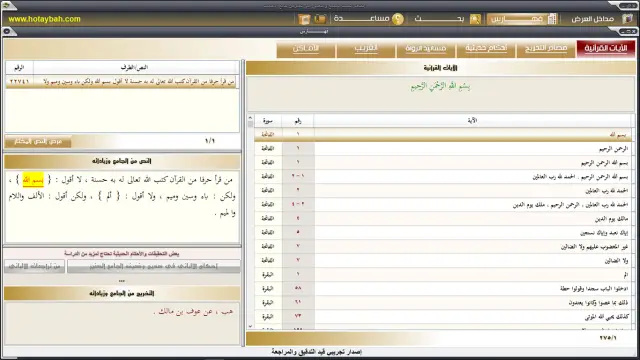Viewport: 640px width, 360px height.
Task: Select the ذلك بما عصوا وكانوا يعتدون row
Action: (442, 302)
